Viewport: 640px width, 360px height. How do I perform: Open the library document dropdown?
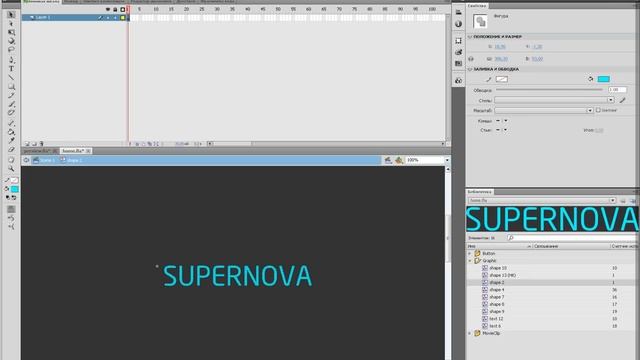click(x=542, y=200)
